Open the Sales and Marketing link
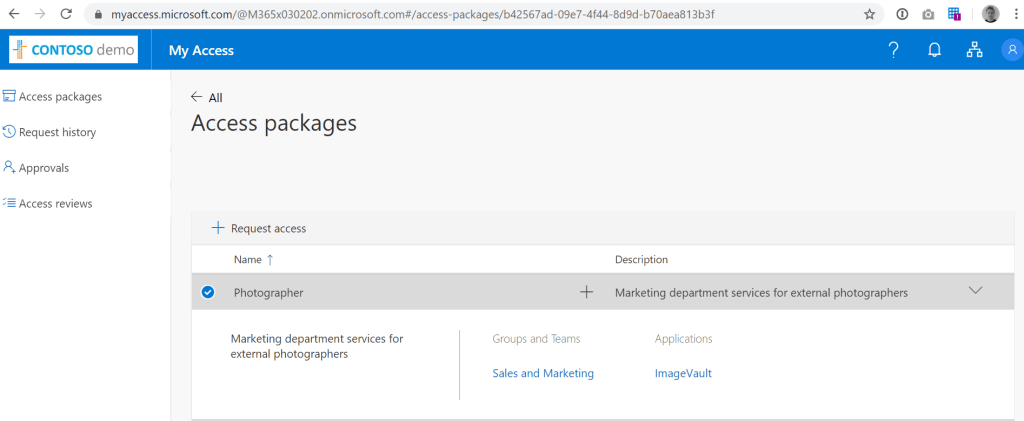The width and height of the screenshot is (1024, 421). 543,373
